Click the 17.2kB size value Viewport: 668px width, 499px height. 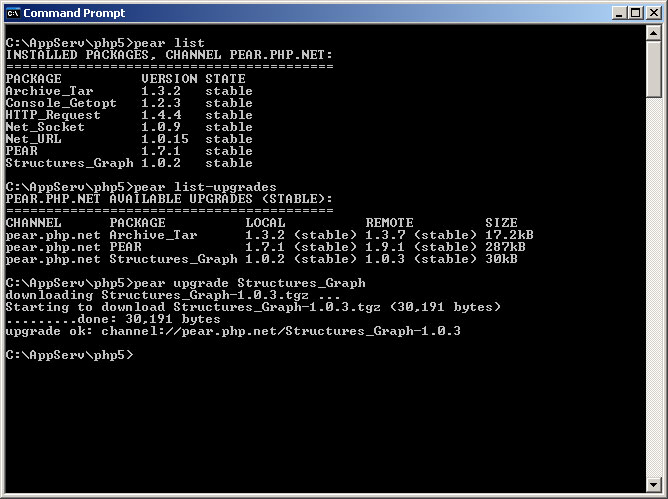point(509,235)
